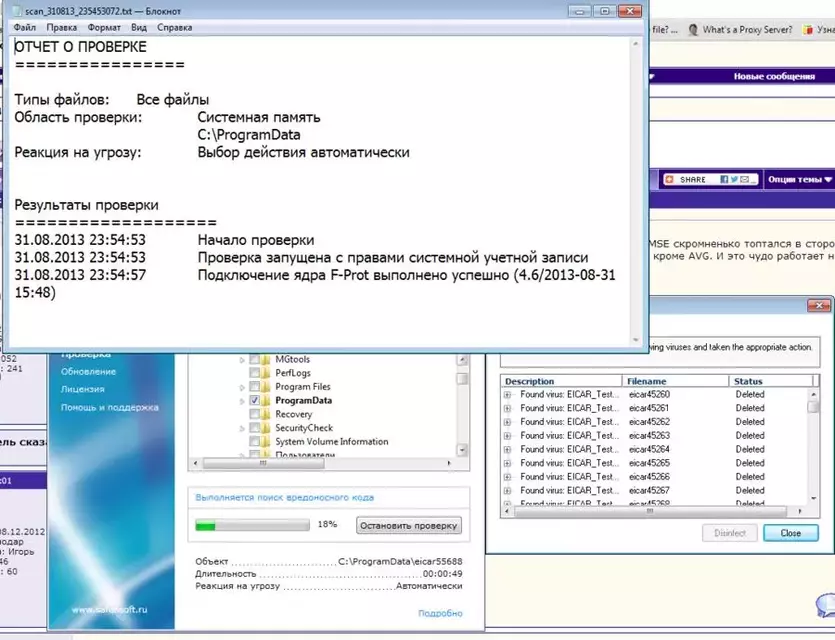
Task: Open the Опции темы dropdown in browser
Action: tap(799, 179)
